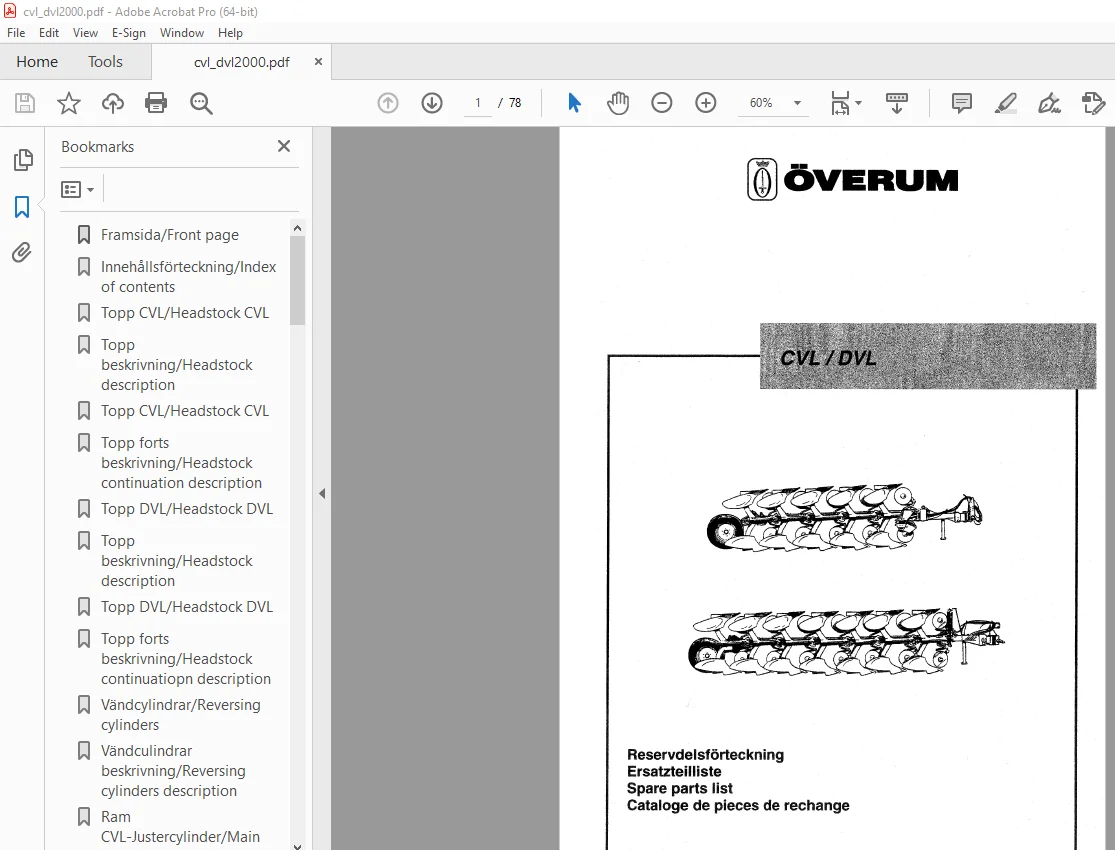
Task: Open the bookmarks options dropdown menu
Action: click(x=78, y=189)
